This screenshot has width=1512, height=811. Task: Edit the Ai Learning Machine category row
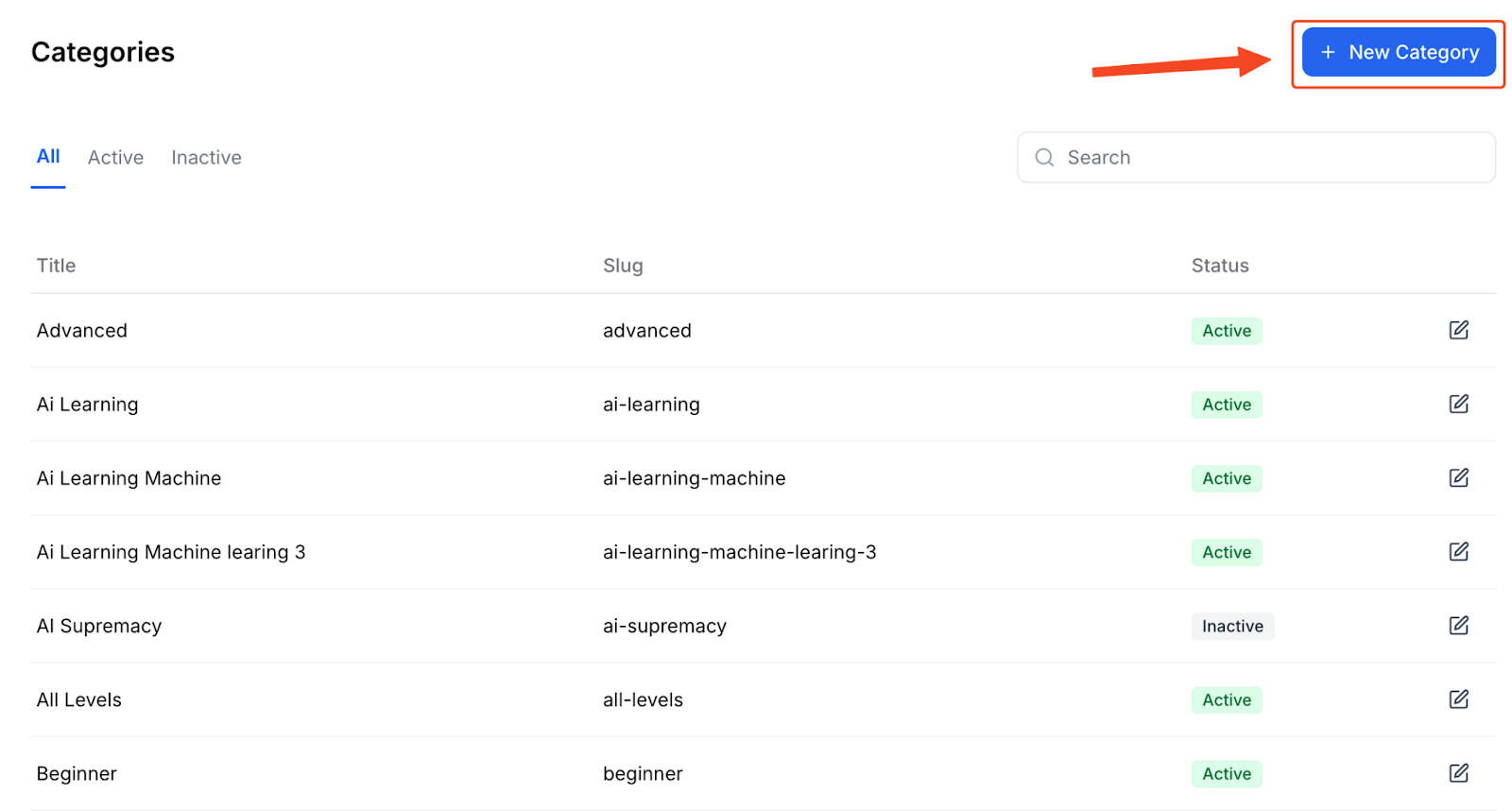(x=1458, y=477)
